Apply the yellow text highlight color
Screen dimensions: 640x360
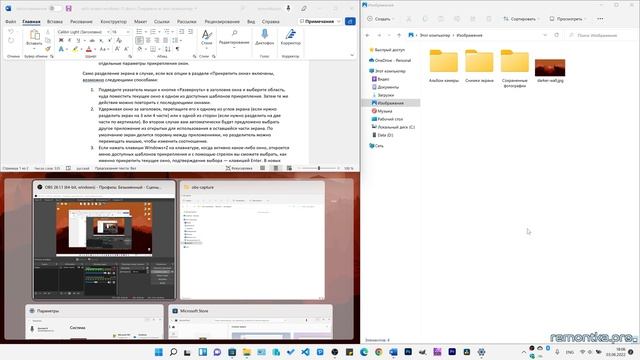pos(75,49)
